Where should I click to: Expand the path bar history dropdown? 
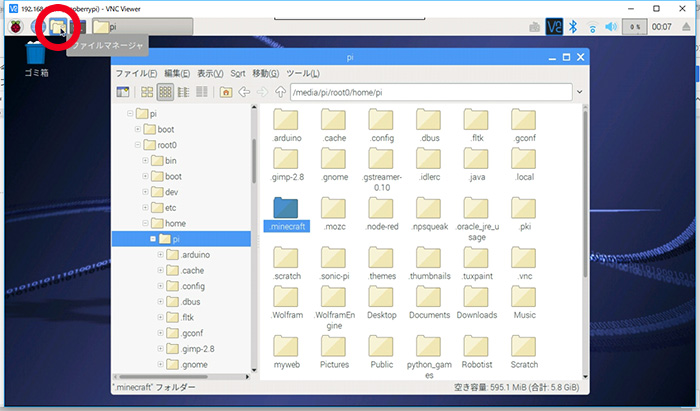pyautogui.click(x=578, y=92)
